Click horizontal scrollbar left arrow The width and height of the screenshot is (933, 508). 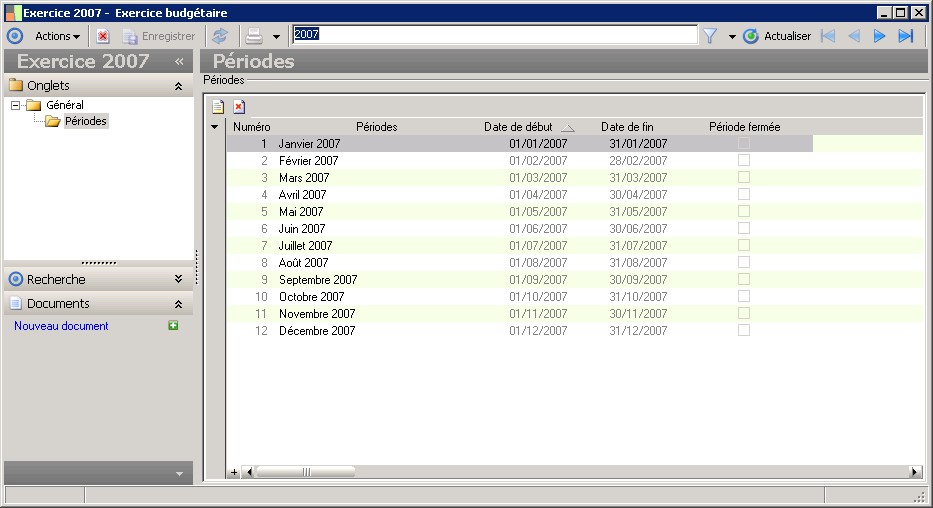pos(249,472)
